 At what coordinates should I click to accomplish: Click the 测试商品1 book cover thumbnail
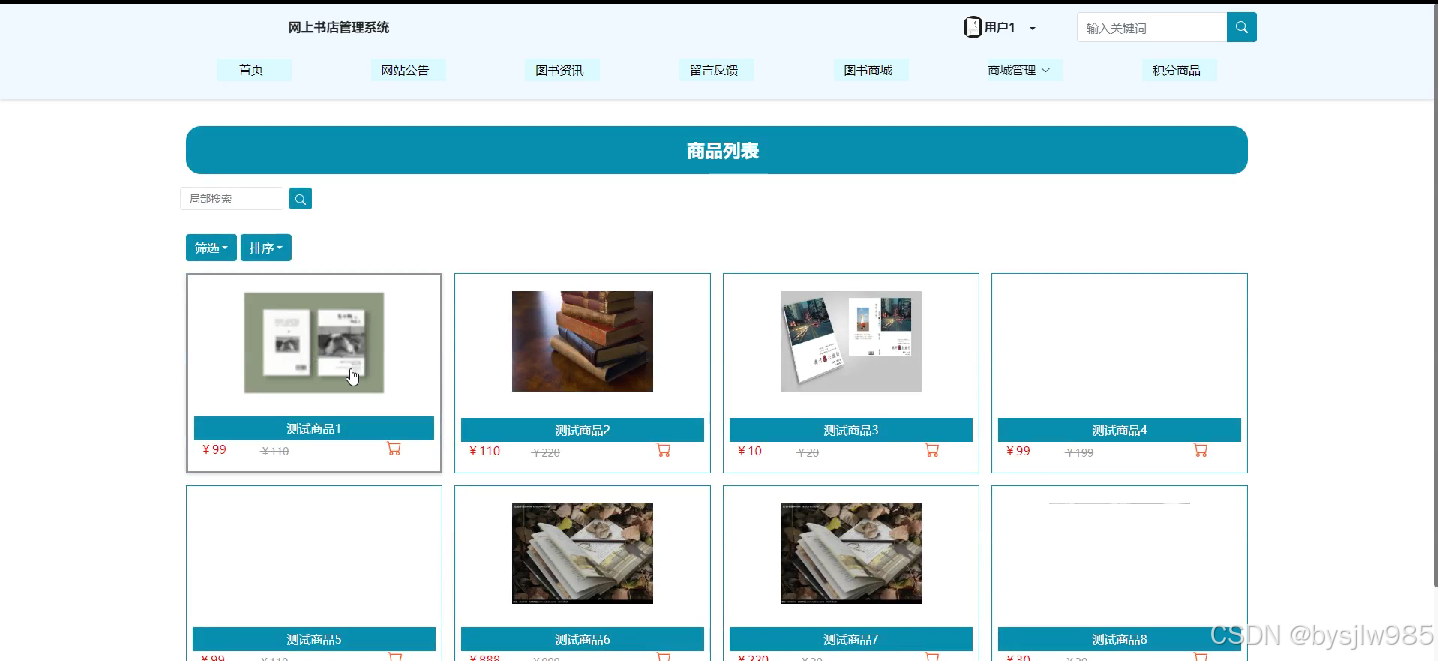(314, 342)
